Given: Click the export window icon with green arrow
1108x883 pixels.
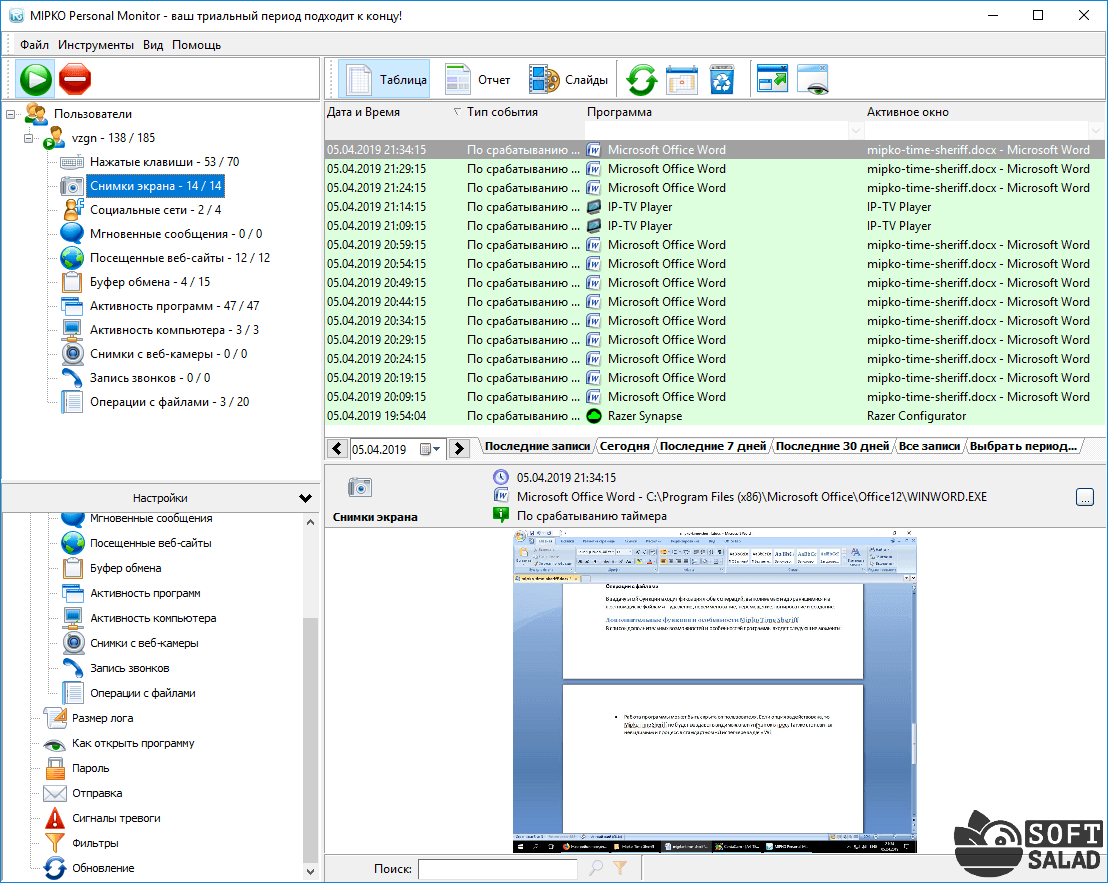Looking at the screenshot, I should (x=773, y=79).
